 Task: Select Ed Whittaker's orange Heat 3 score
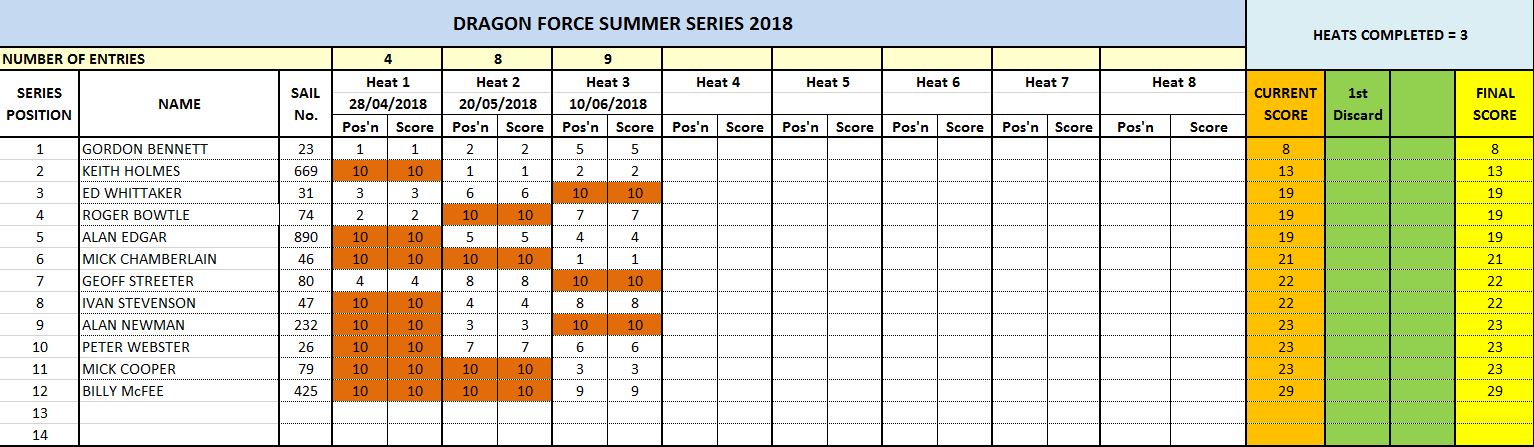pyautogui.click(x=635, y=193)
